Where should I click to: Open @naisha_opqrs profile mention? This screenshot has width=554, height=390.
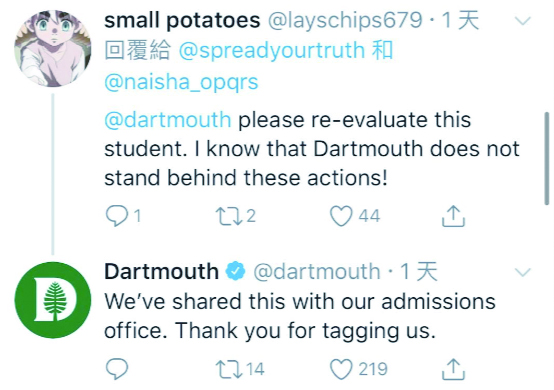[x=181, y=82]
